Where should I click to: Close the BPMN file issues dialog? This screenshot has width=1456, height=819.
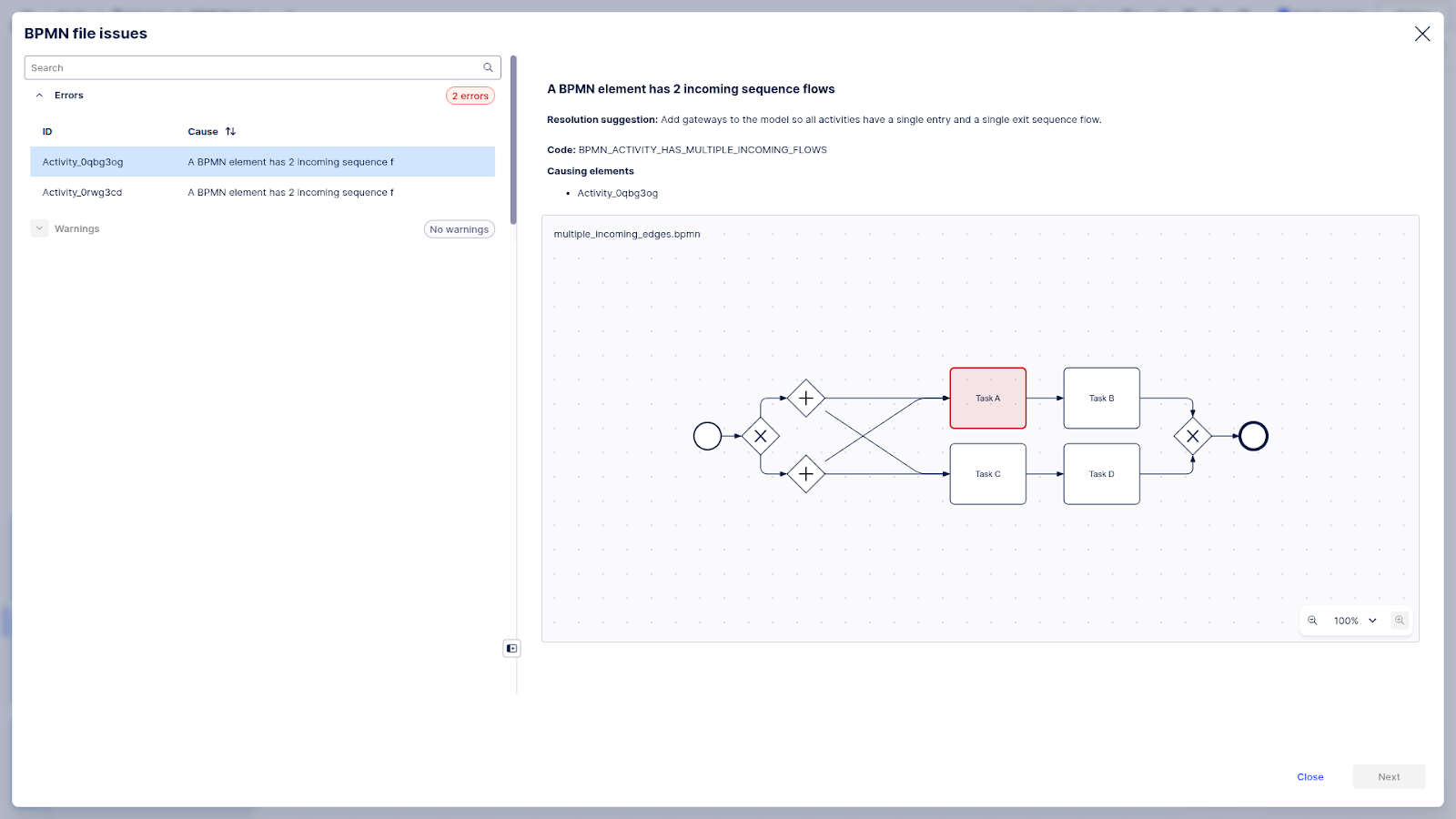(1421, 34)
